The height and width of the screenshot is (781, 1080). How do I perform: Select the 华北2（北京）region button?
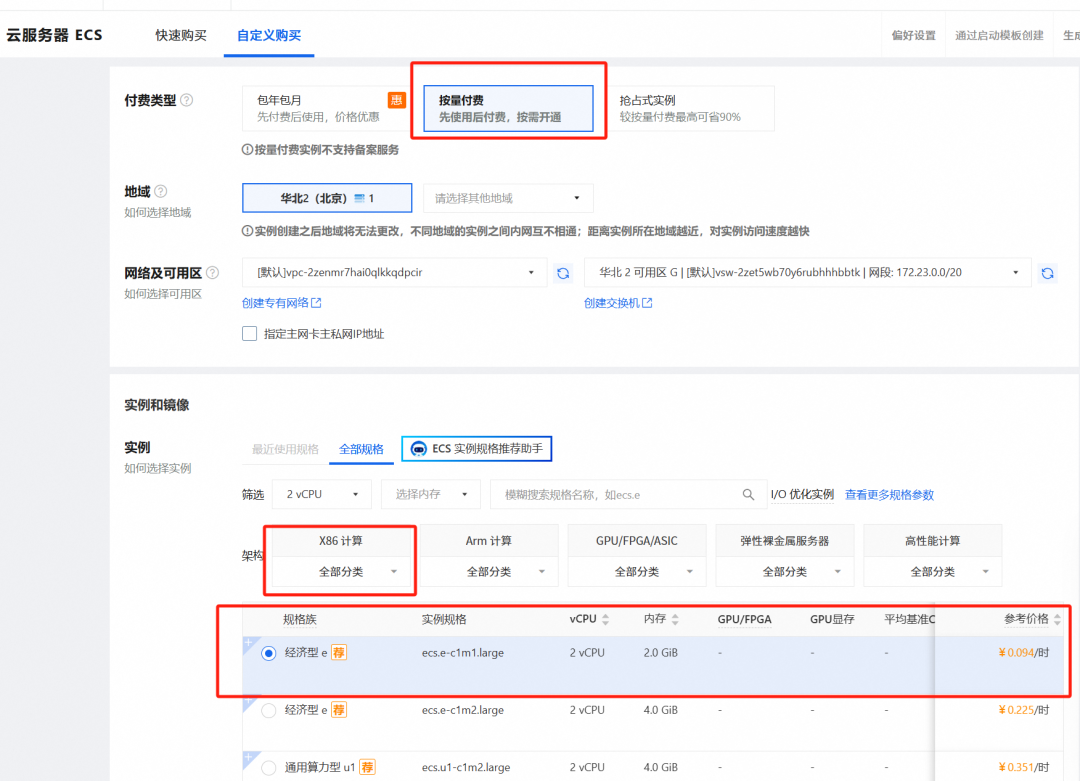327,198
